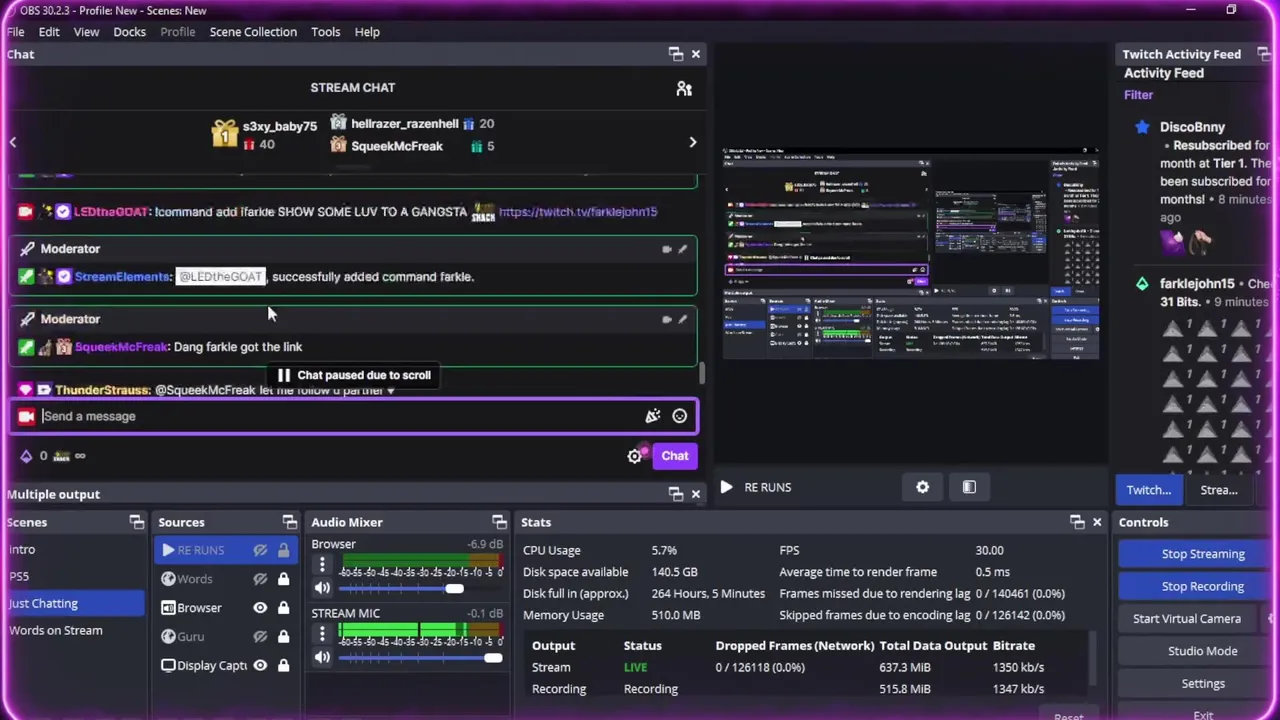This screenshot has width=1280, height=720.
Task: Toggle lock on Display Capture source
Action: click(x=284, y=665)
